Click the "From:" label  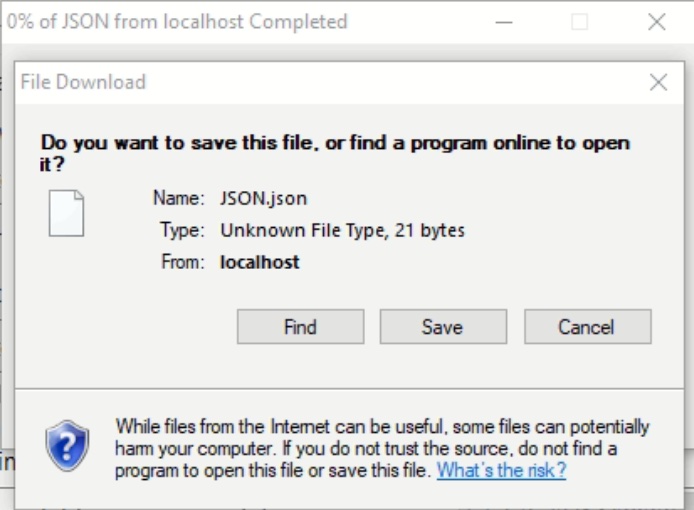click(183, 262)
